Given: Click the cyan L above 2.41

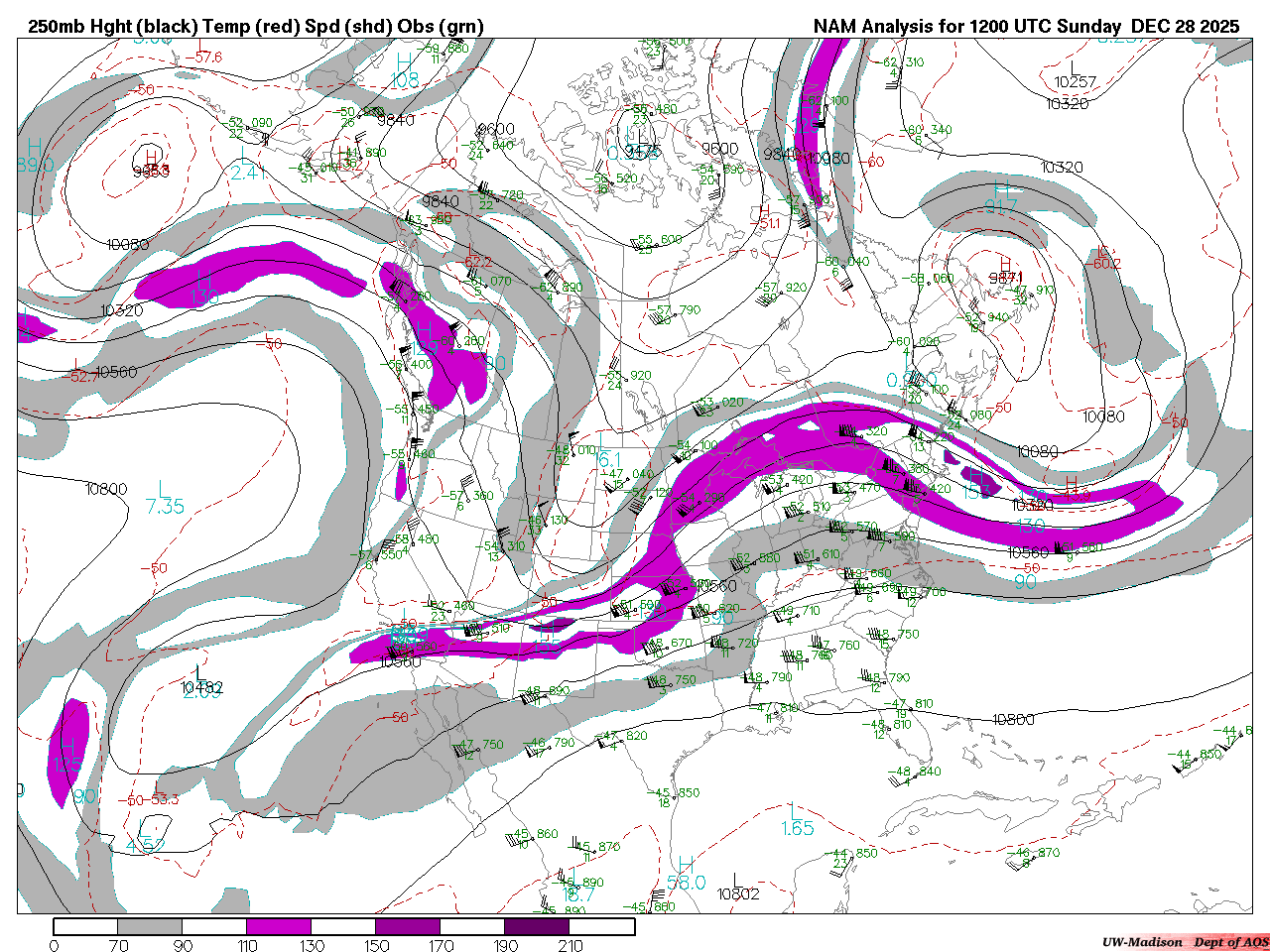Looking at the screenshot, I should coord(246,156).
